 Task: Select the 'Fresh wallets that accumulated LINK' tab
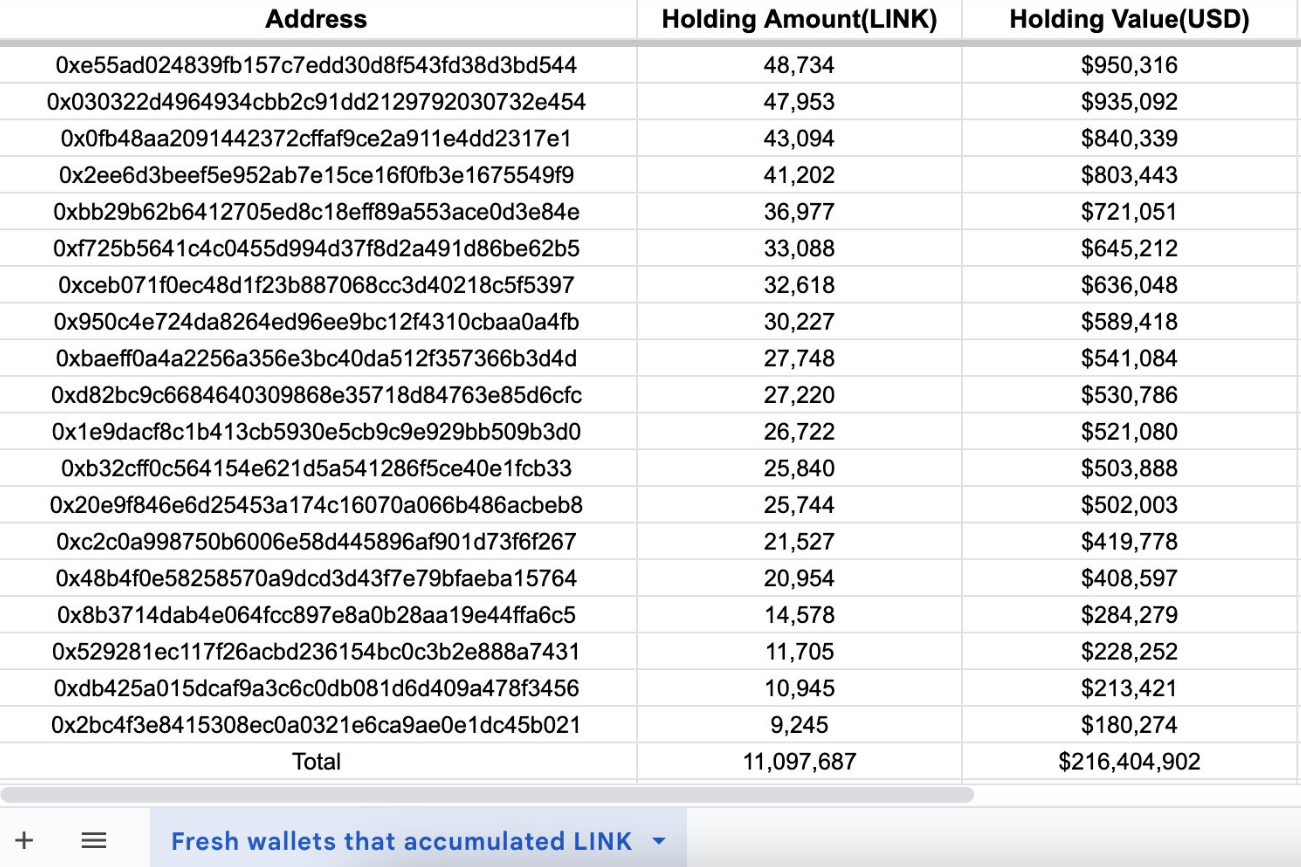tap(401, 841)
